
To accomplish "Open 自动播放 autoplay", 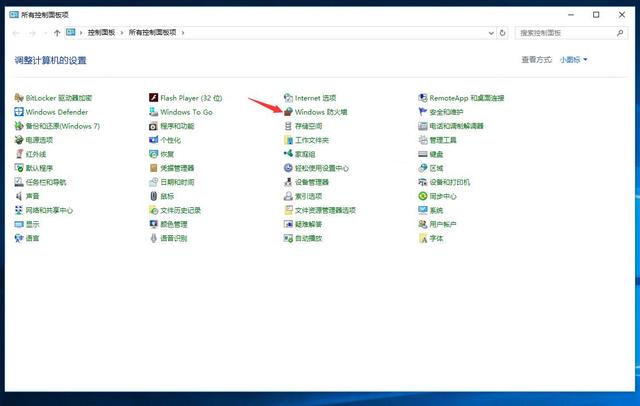I will pyautogui.click(x=303, y=238).
